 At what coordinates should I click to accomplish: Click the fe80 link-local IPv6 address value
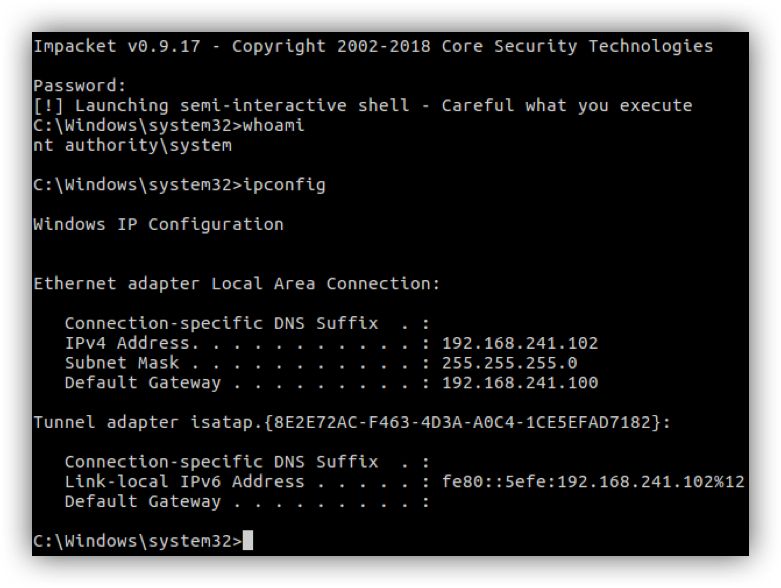tap(593, 482)
